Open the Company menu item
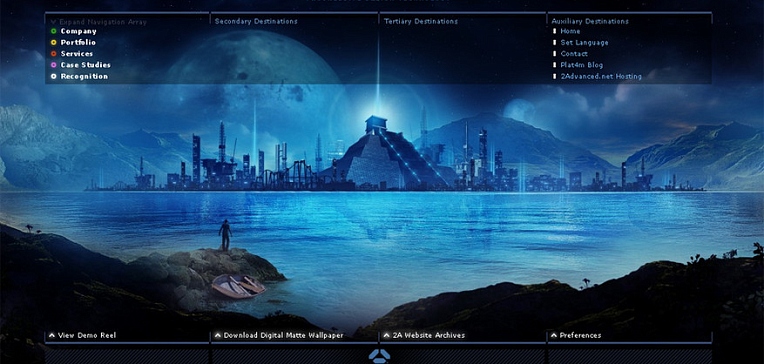The image size is (764, 364). click(78, 31)
